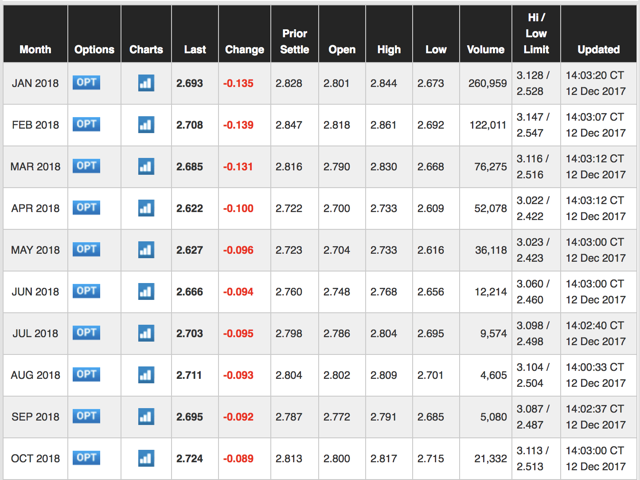Click the prior settle value 2.722
The width and height of the screenshot is (640, 480).
point(289,208)
